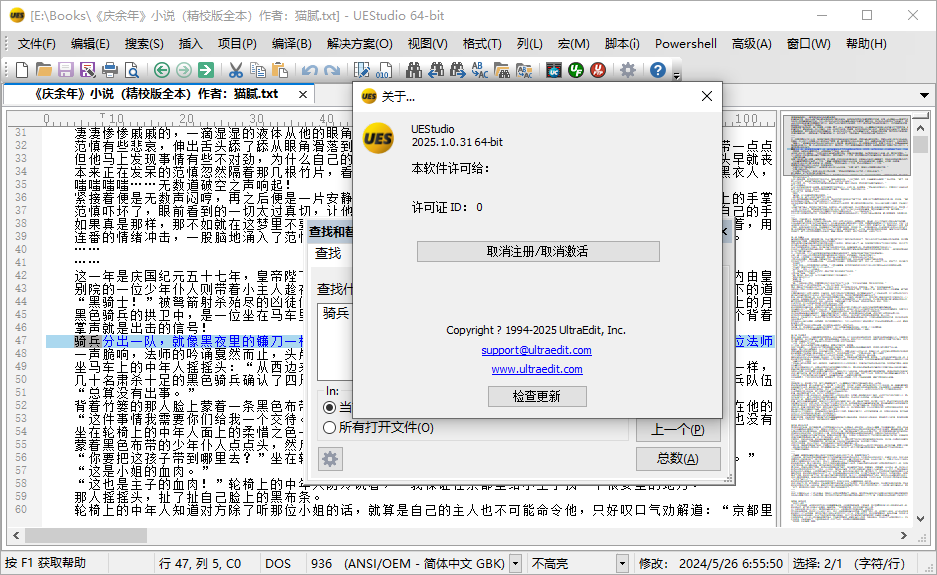Open the 编辑(E) menu

[90, 44]
